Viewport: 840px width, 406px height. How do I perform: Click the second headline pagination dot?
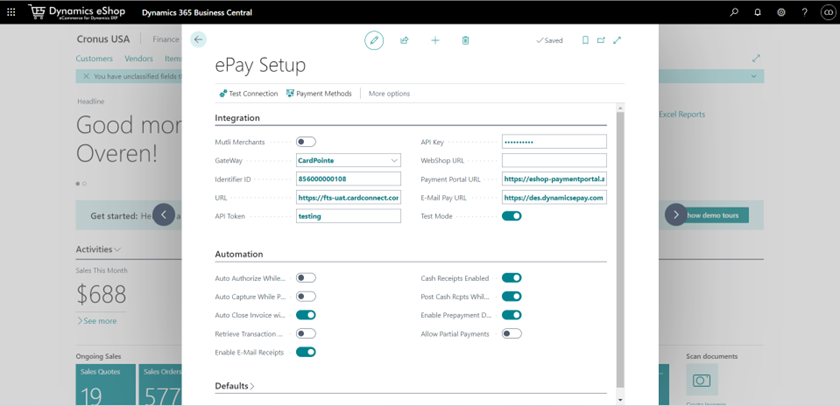[84, 184]
